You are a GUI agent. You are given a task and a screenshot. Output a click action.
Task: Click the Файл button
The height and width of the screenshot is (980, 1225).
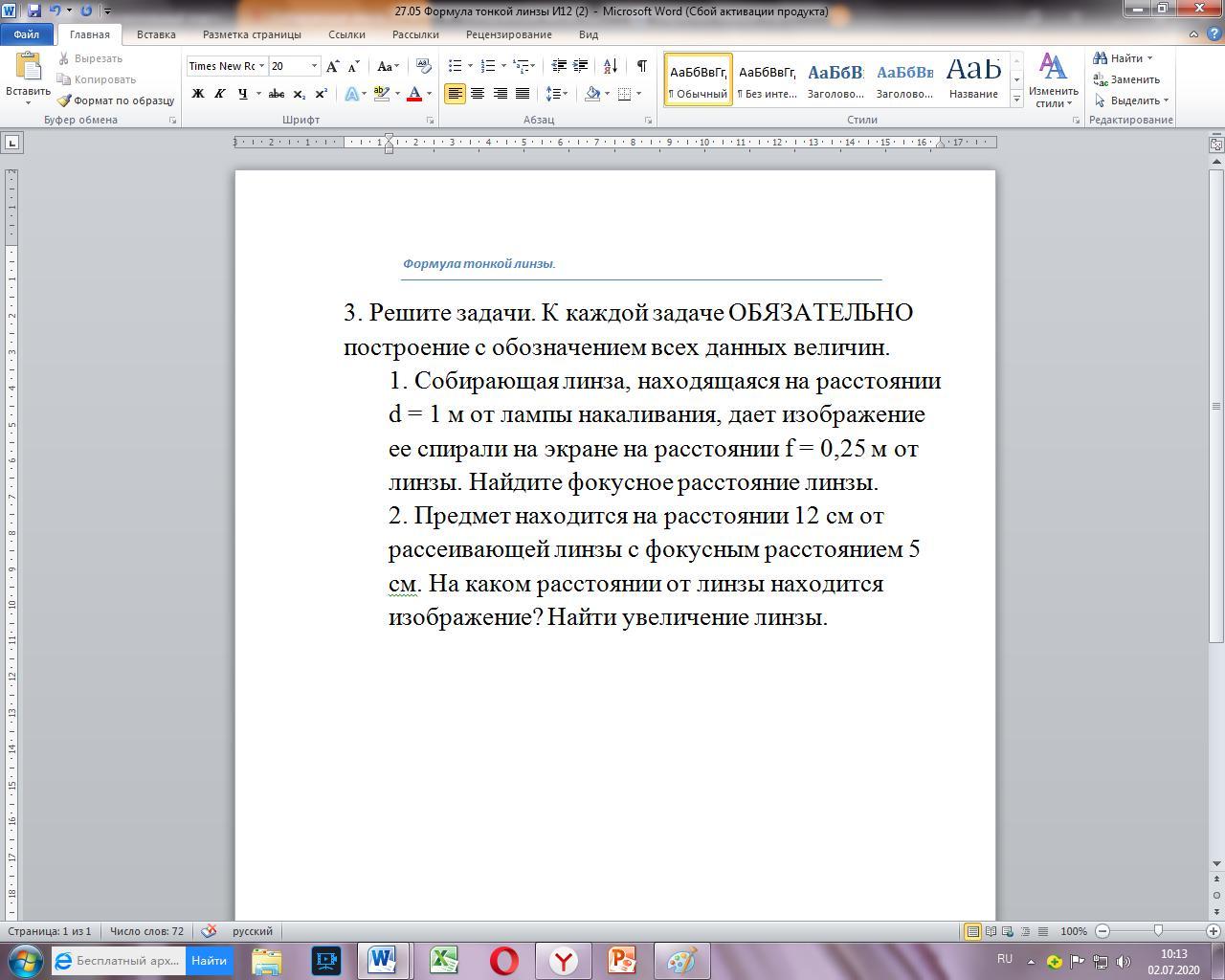click(27, 34)
